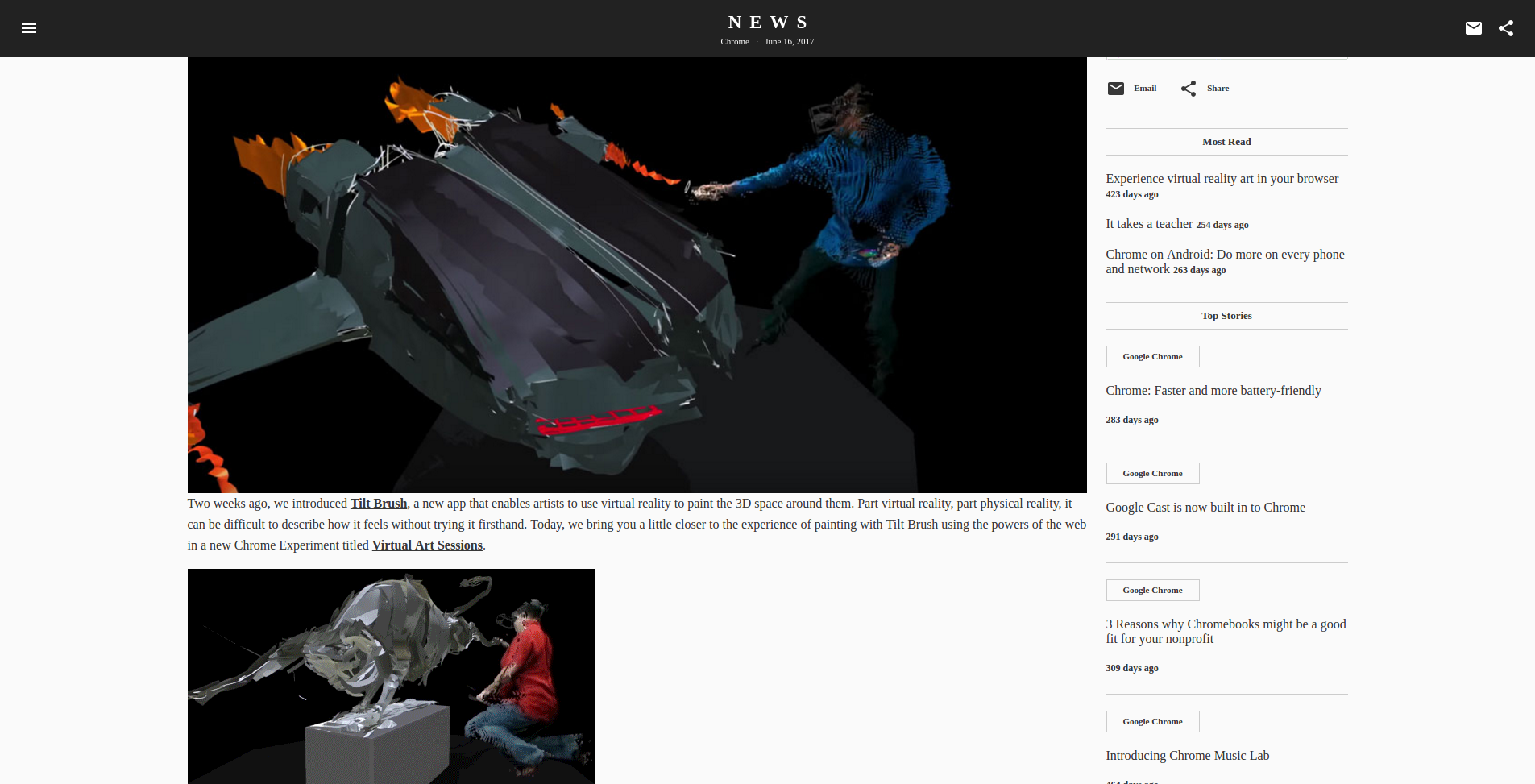Click the envelope icon in top header
Viewport: 1535px width, 784px height.
[x=1474, y=28]
